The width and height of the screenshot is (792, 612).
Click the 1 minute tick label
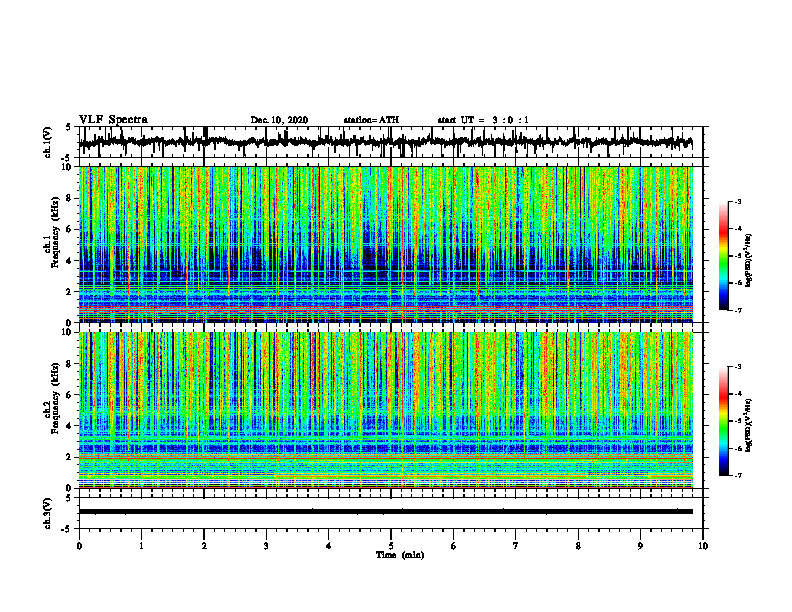(141, 546)
